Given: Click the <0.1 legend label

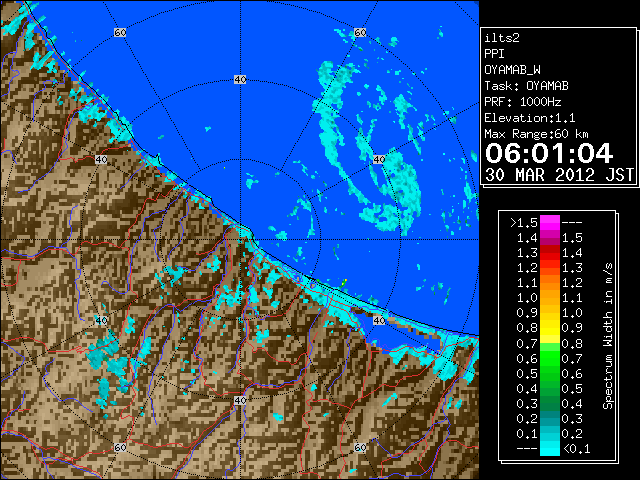Looking at the screenshot, I should point(577,449).
